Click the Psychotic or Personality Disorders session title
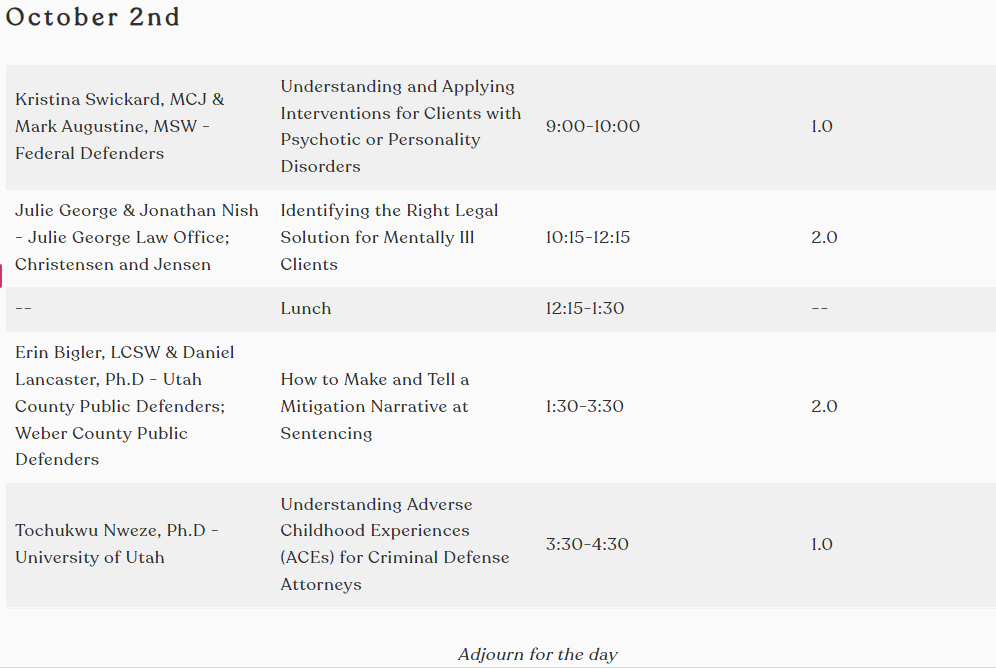The height and width of the screenshot is (669, 996). point(401,126)
